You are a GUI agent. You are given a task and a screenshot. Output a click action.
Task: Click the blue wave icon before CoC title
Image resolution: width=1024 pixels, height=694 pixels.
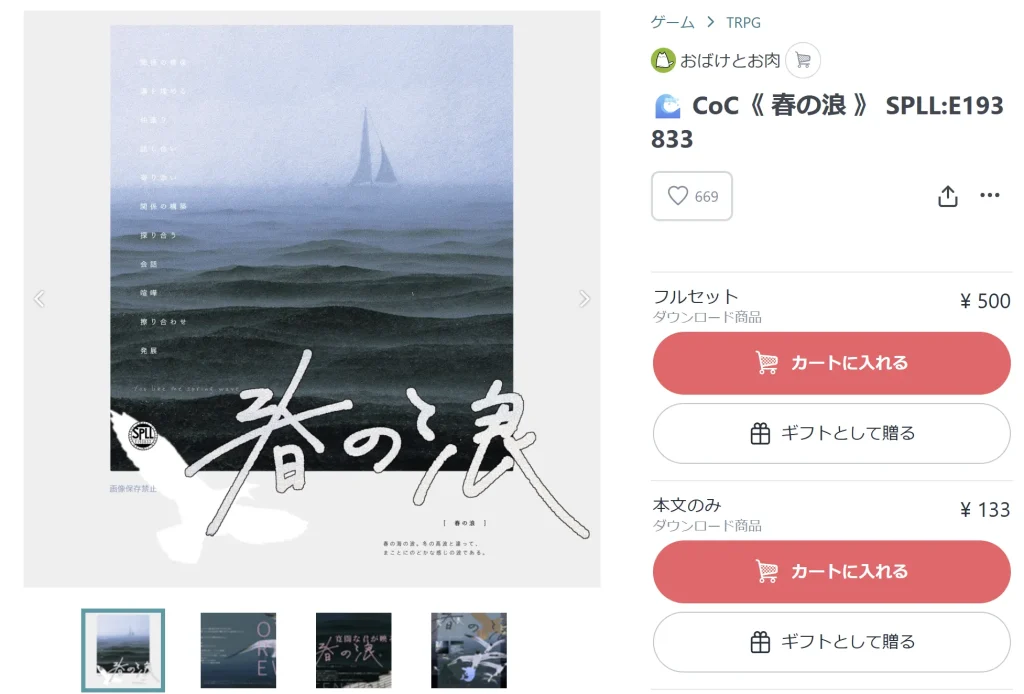pyautogui.click(x=667, y=106)
